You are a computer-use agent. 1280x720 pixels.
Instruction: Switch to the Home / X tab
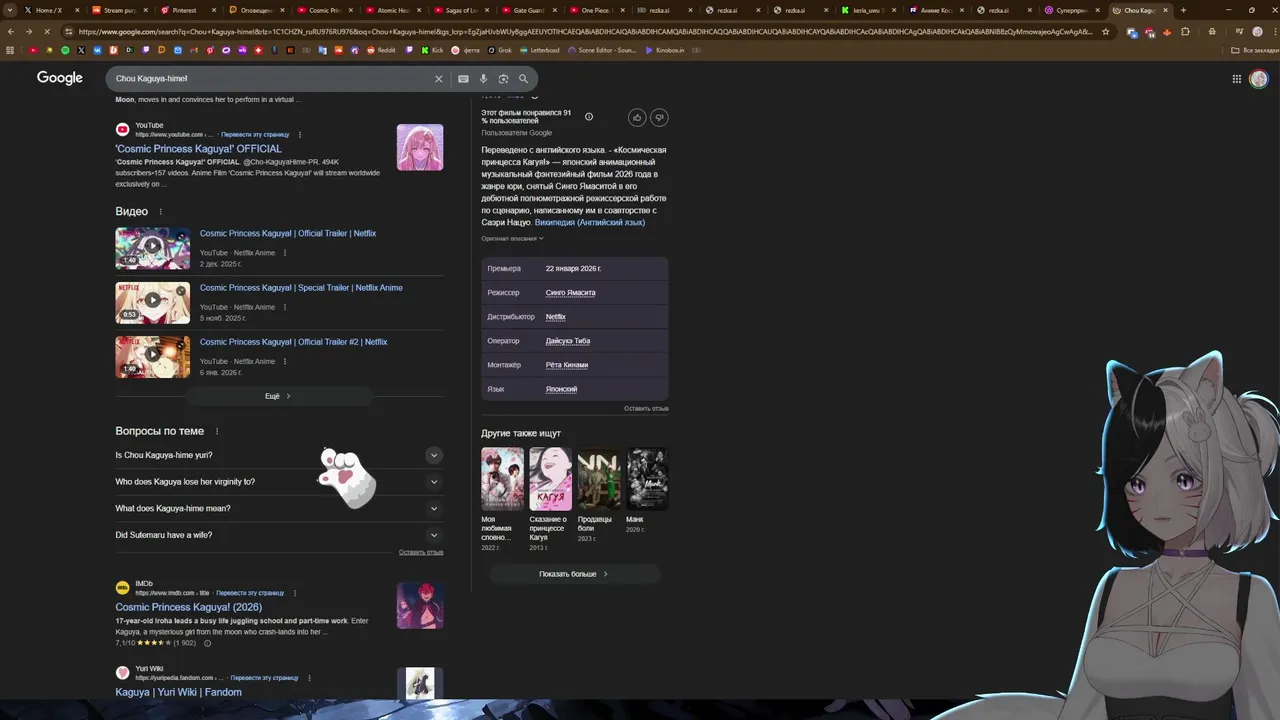coord(50,10)
